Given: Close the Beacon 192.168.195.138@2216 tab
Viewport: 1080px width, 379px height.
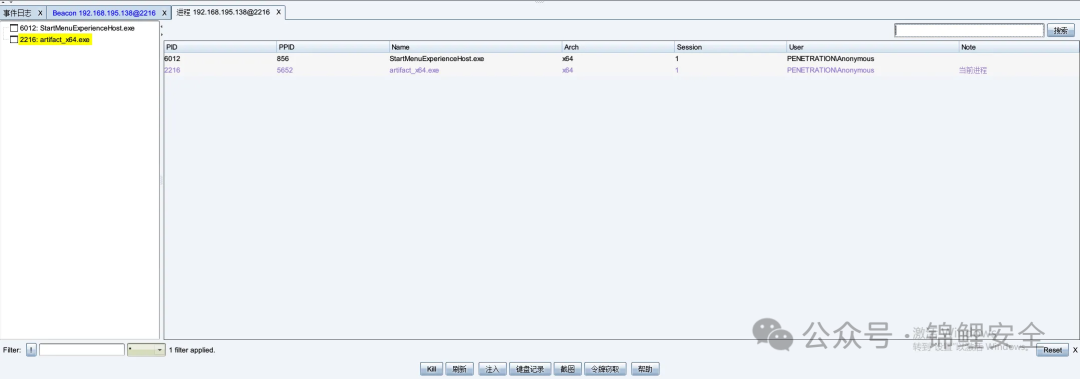Looking at the screenshot, I should (x=165, y=13).
